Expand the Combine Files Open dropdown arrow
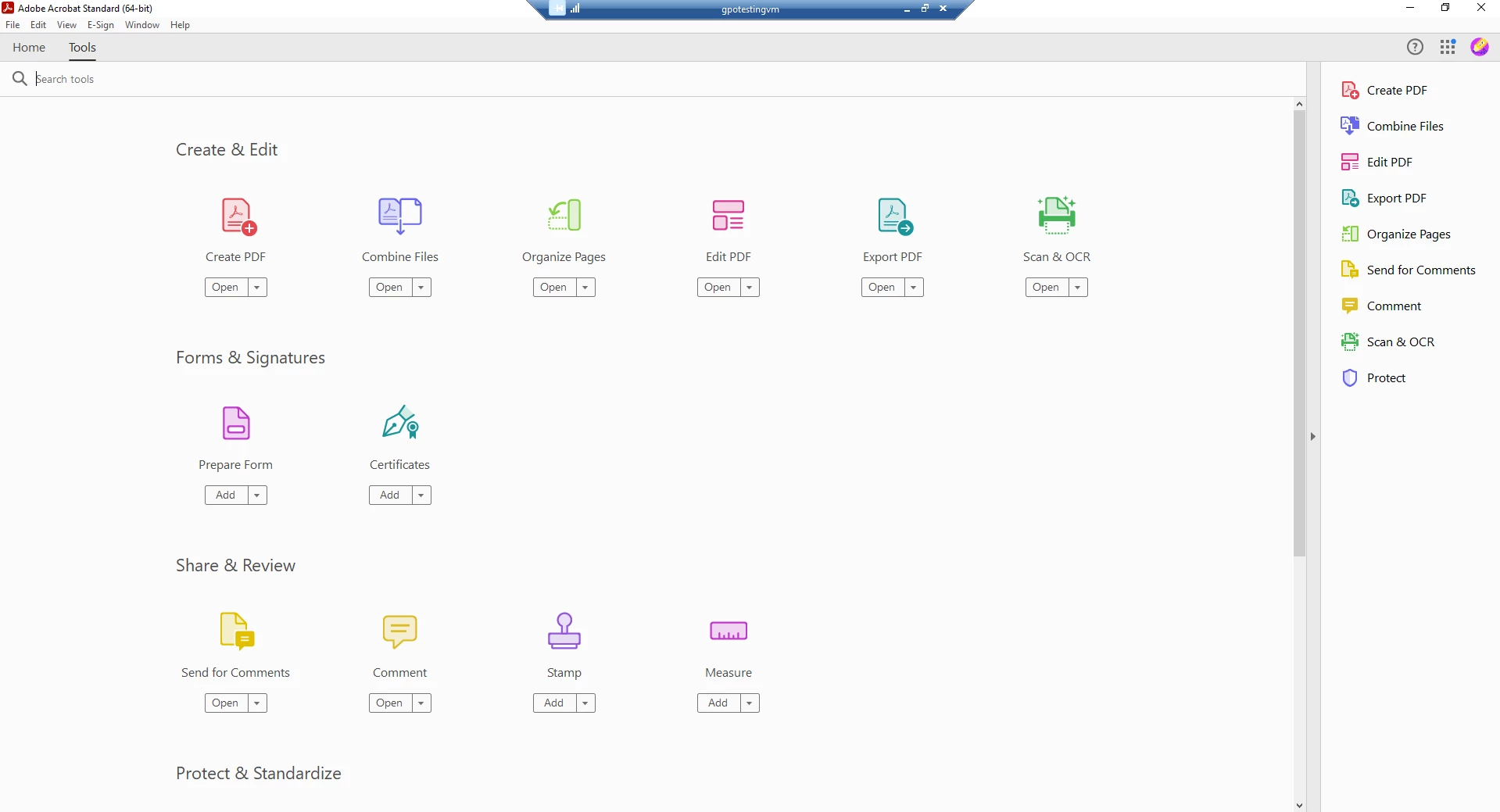Image resolution: width=1500 pixels, height=812 pixels. (x=421, y=288)
